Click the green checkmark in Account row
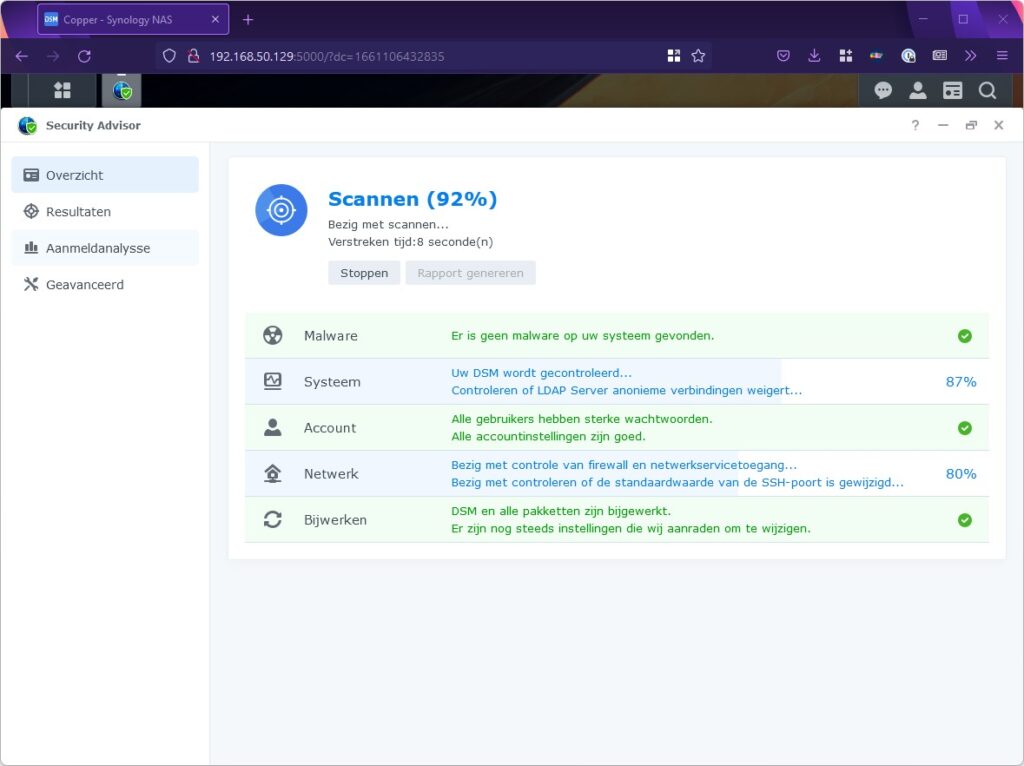Image resolution: width=1024 pixels, height=766 pixels. tap(965, 428)
